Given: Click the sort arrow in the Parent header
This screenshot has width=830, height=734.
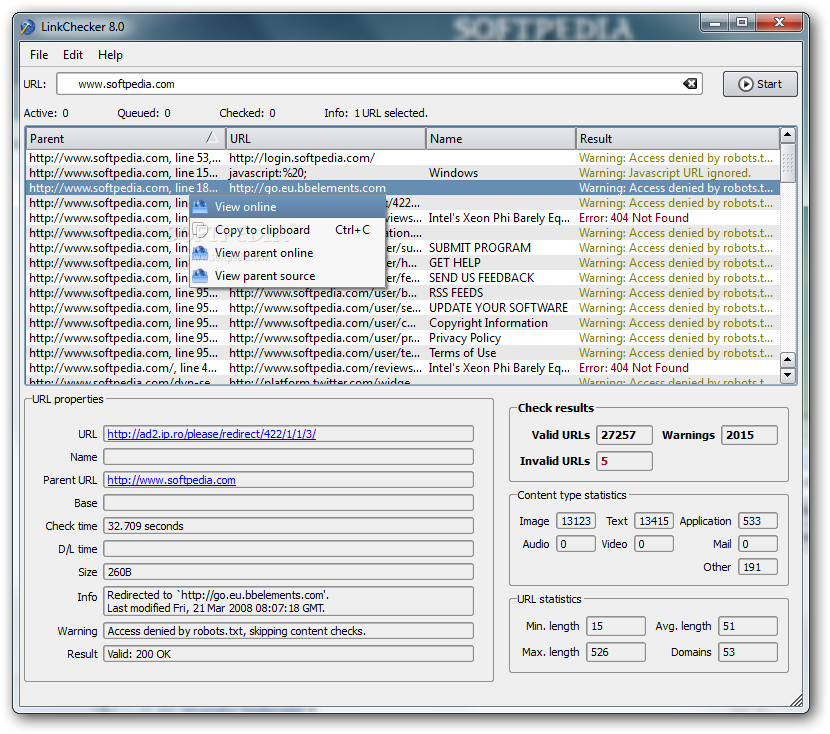Looking at the screenshot, I should (x=212, y=138).
